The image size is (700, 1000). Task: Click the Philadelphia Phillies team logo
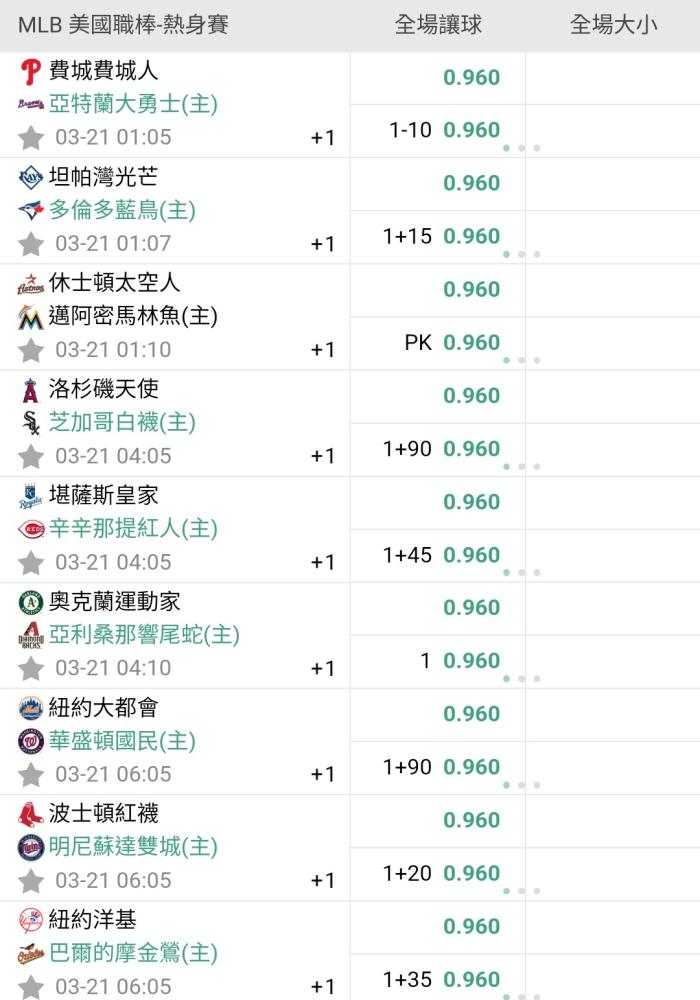(x=31, y=71)
